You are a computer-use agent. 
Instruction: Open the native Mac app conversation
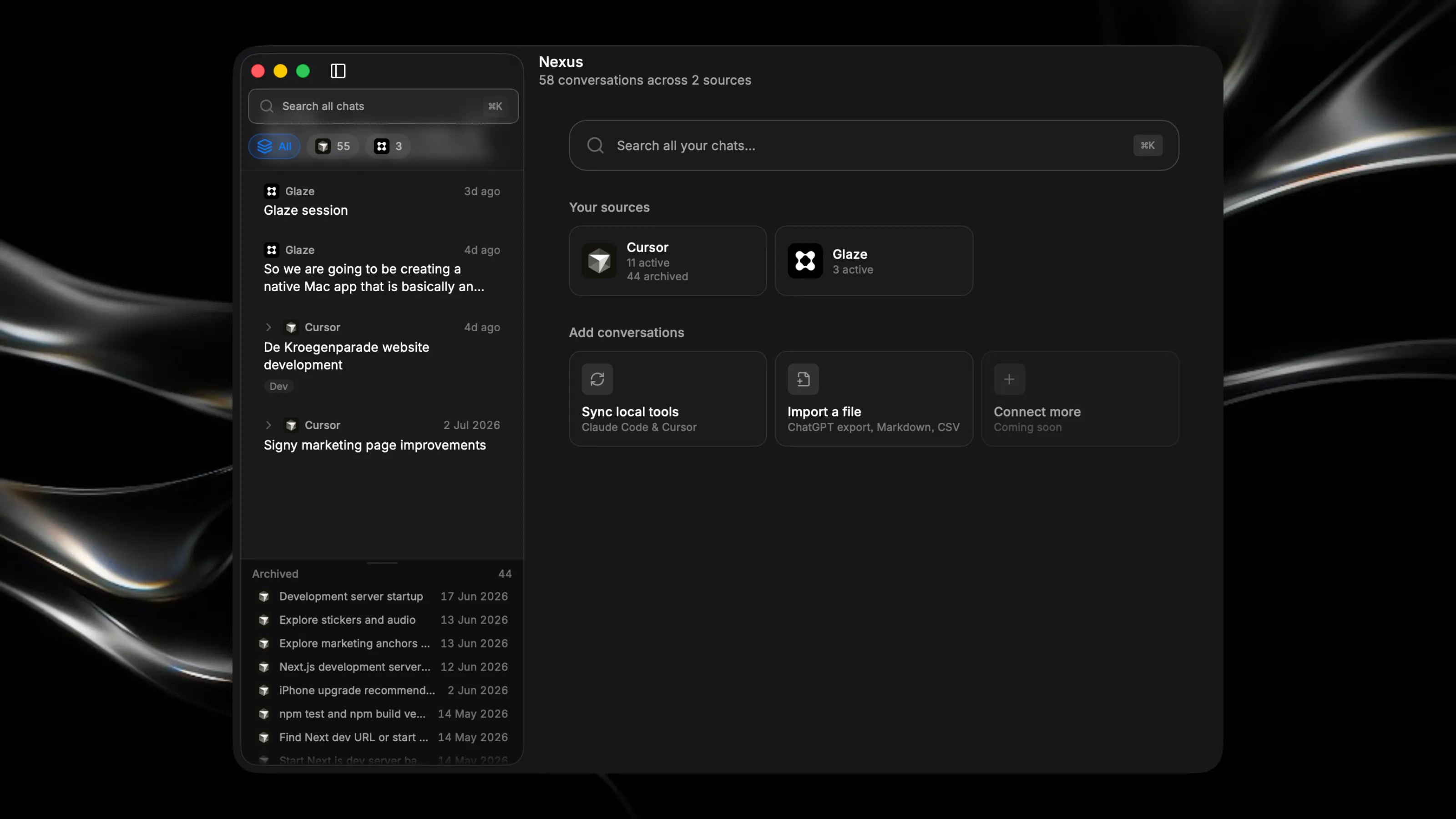(382, 268)
